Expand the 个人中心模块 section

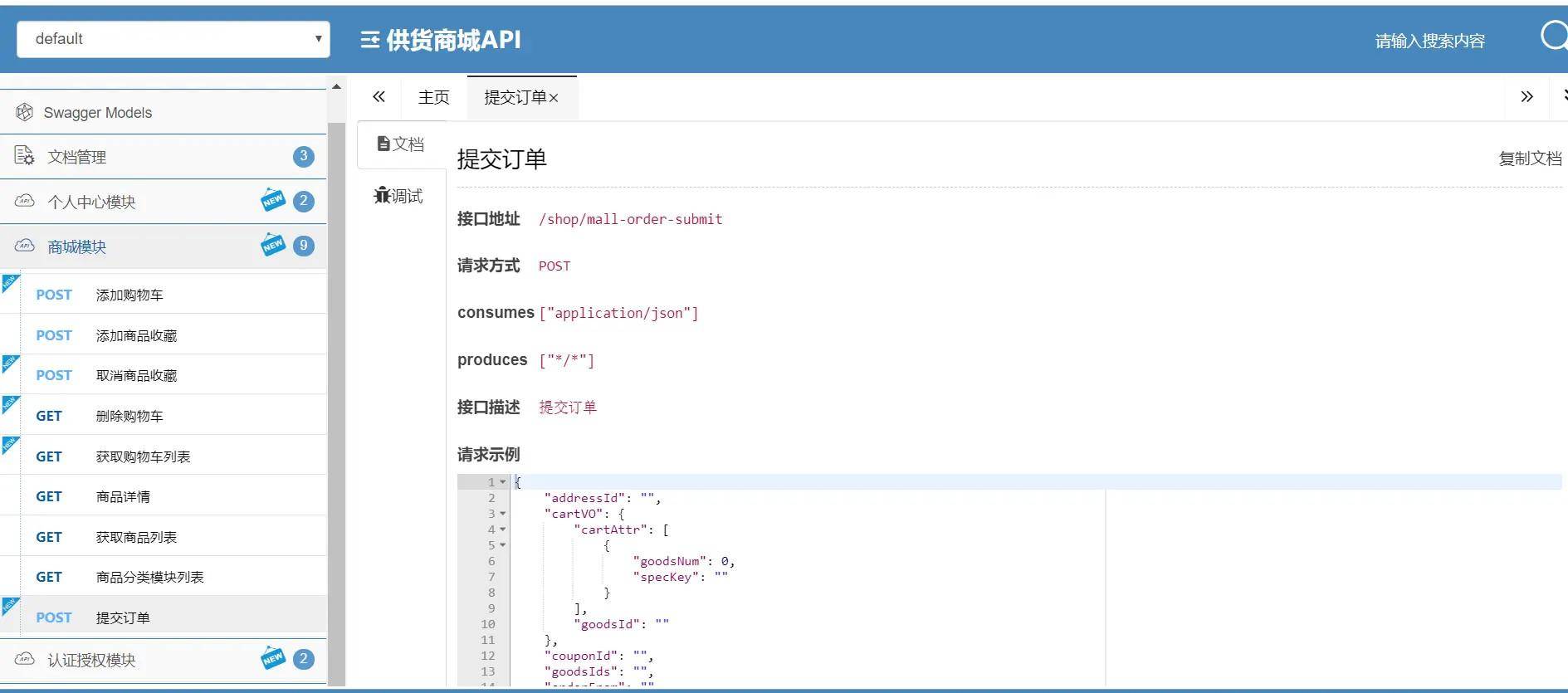click(164, 201)
